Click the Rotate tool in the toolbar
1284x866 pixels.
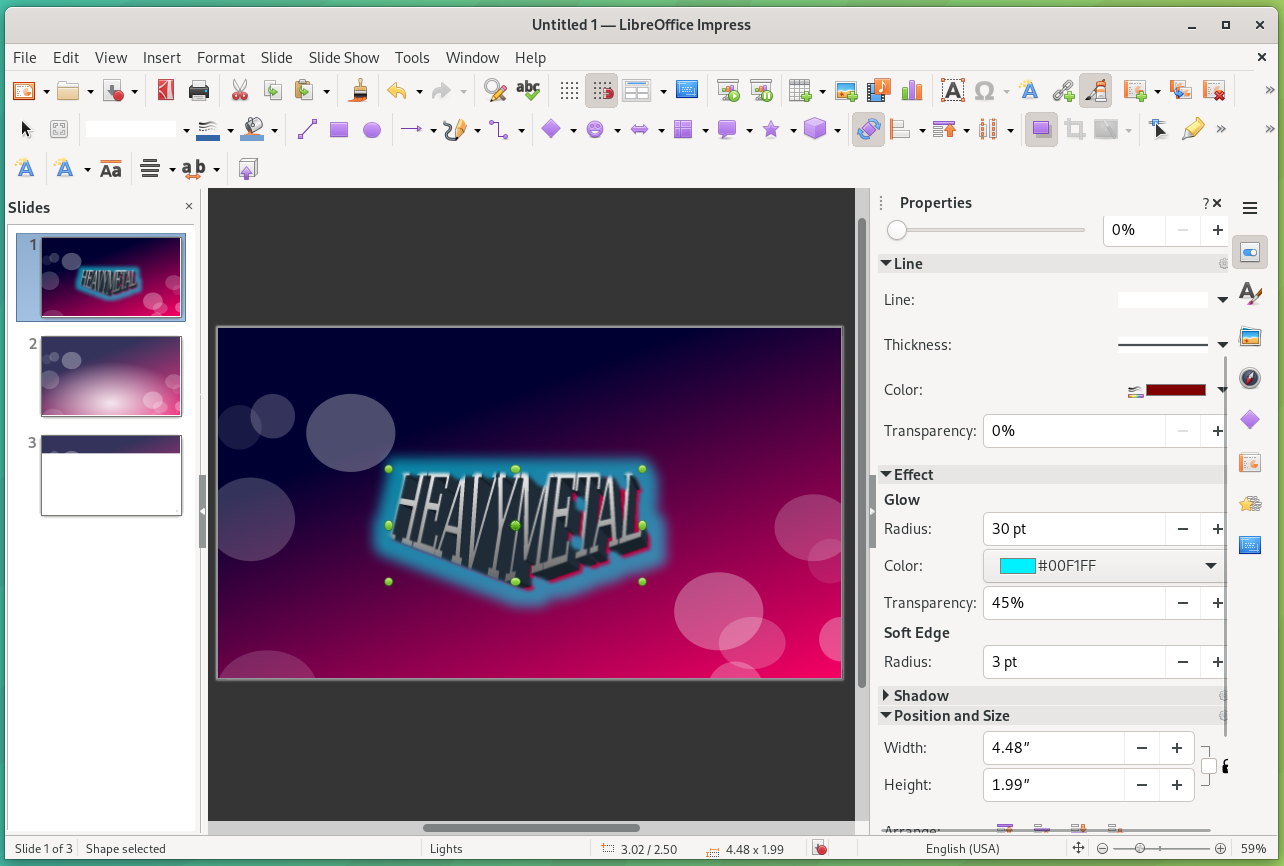(x=868, y=129)
